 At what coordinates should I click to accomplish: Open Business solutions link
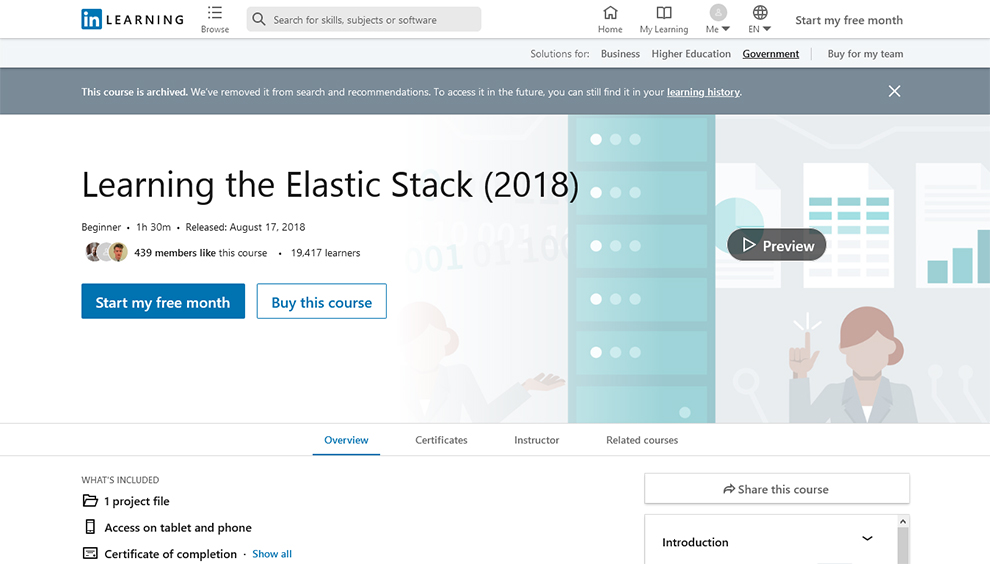tap(620, 54)
